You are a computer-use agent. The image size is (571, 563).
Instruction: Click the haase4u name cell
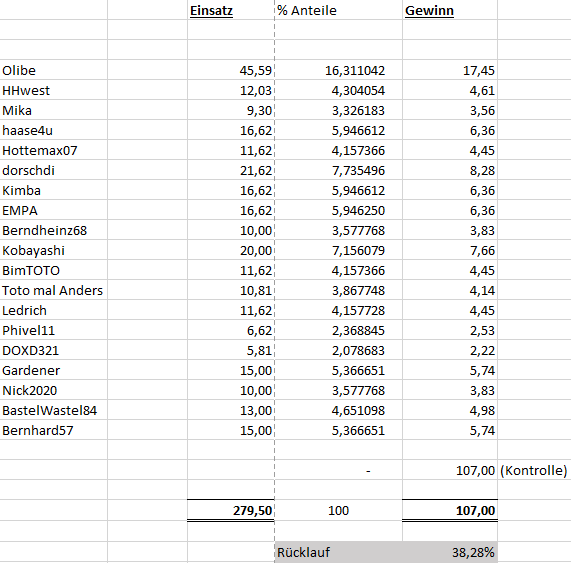click(x=54, y=130)
